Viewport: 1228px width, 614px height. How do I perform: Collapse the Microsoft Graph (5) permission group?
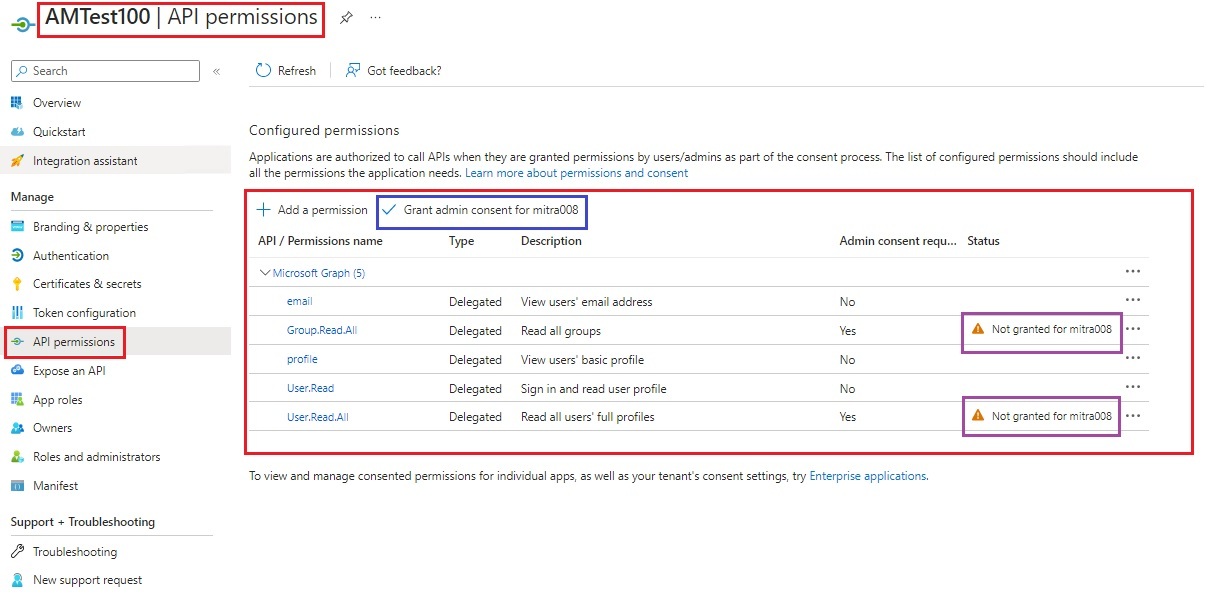265,272
